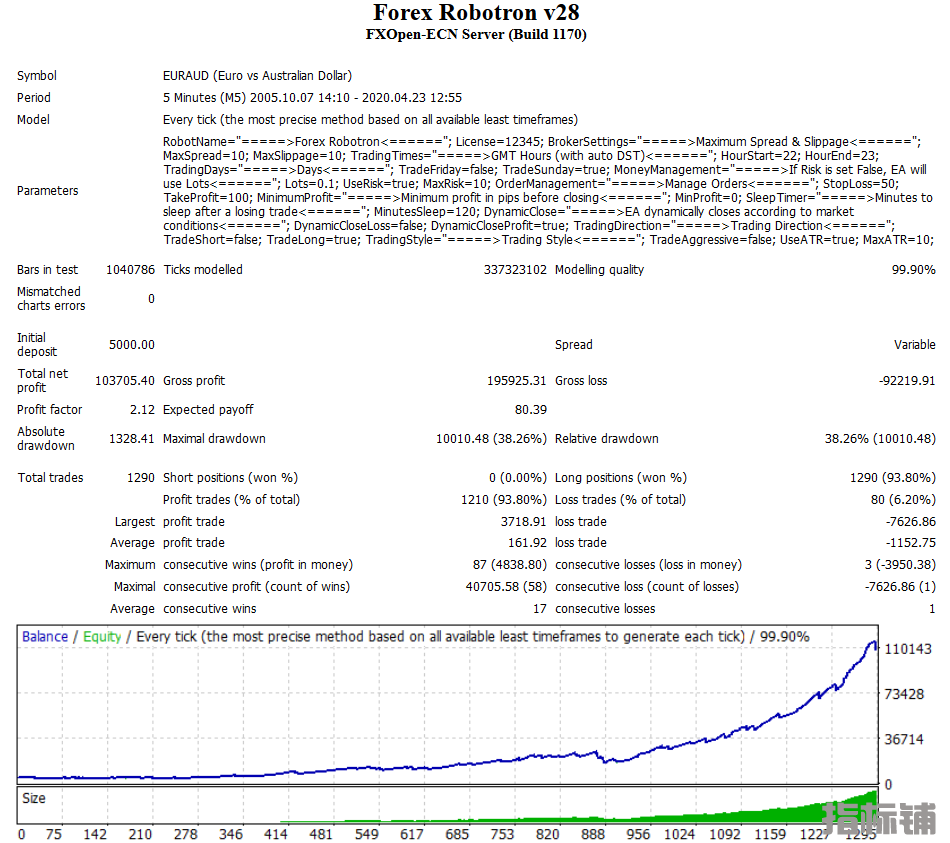Click the 'Total trades' label
This screenshot has width=950, height=843.
[50, 478]
